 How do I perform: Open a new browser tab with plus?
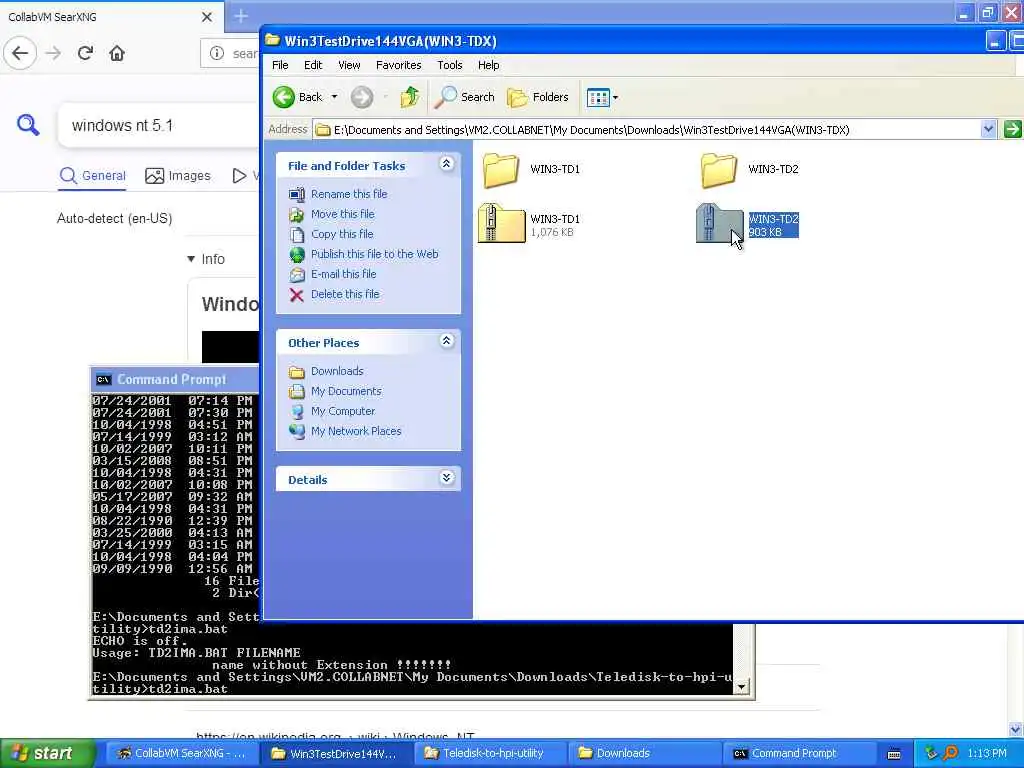pyautogui.click(x=241, y=16)
